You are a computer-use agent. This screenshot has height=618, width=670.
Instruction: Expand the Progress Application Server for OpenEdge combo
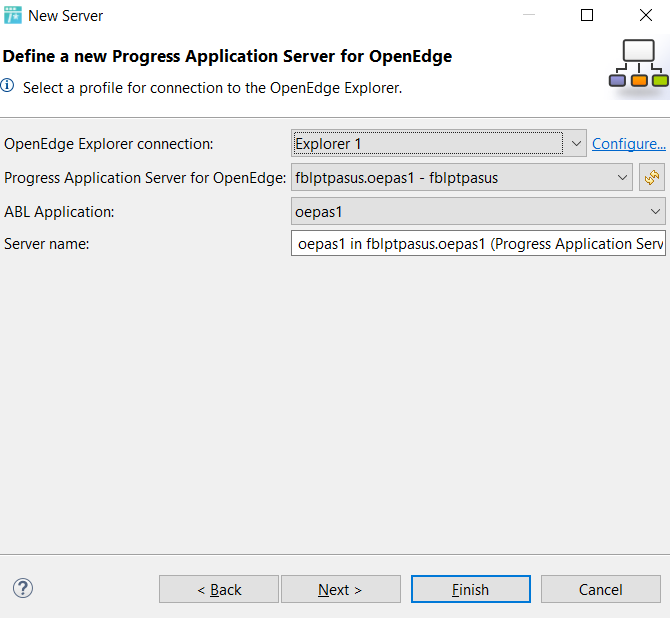(x=461, y=177)
